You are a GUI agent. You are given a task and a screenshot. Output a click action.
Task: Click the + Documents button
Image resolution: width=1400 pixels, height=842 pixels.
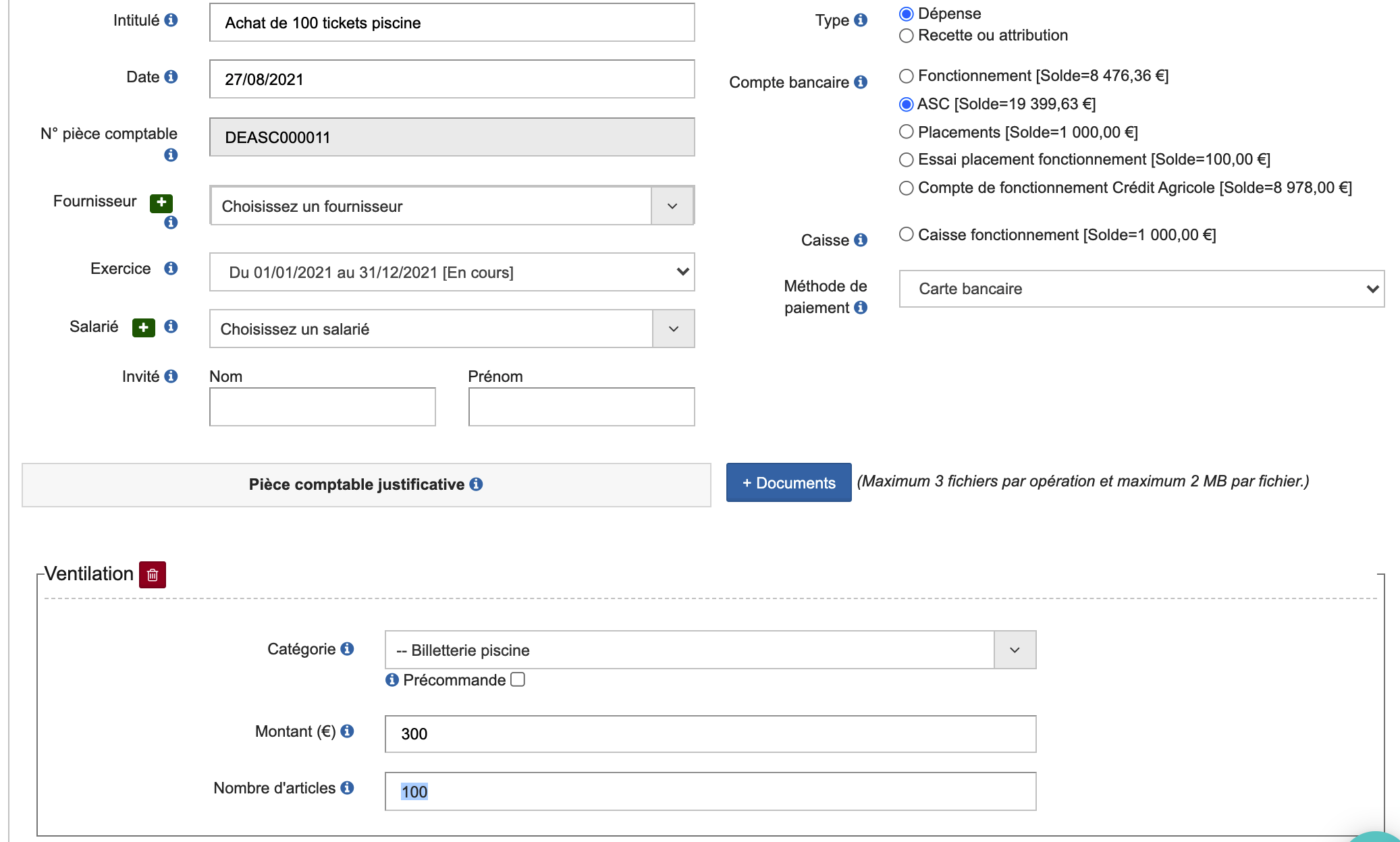click(x=788, y=482)
